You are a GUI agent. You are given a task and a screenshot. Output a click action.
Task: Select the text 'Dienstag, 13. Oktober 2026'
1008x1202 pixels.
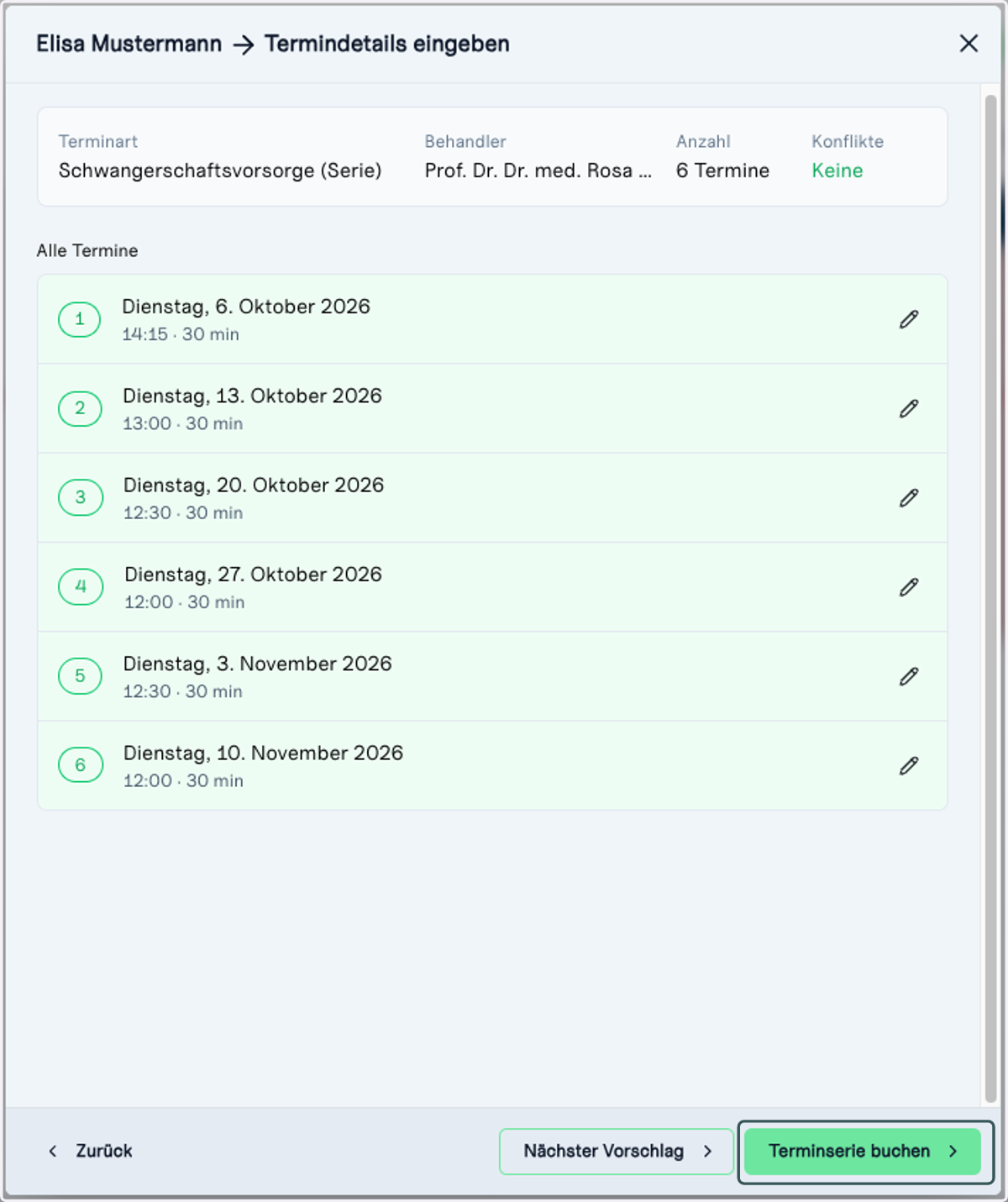tap(252, 396)
